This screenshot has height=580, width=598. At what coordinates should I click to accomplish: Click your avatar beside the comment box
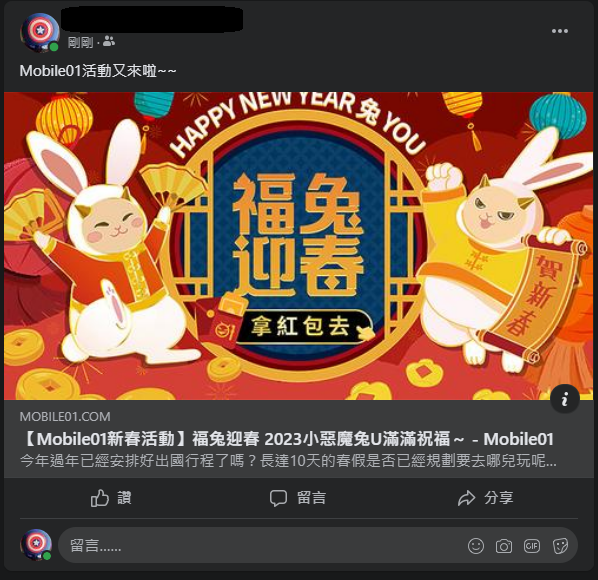[36, 545]
